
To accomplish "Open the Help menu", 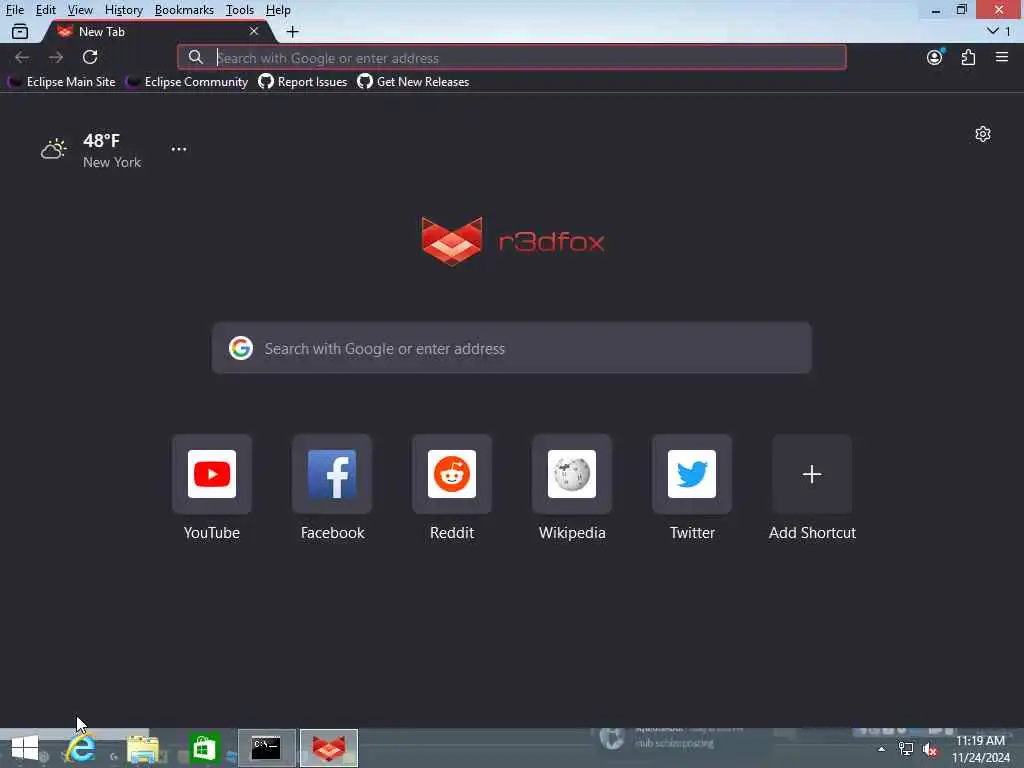I will [278, 10].
